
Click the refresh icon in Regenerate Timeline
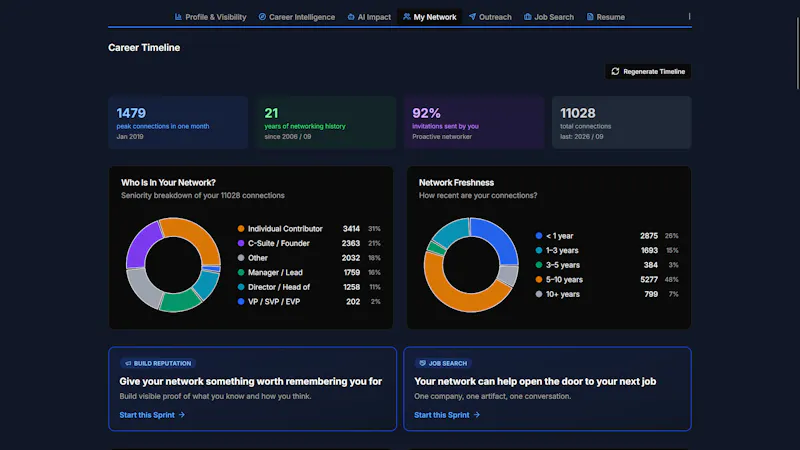coord(615,71)
